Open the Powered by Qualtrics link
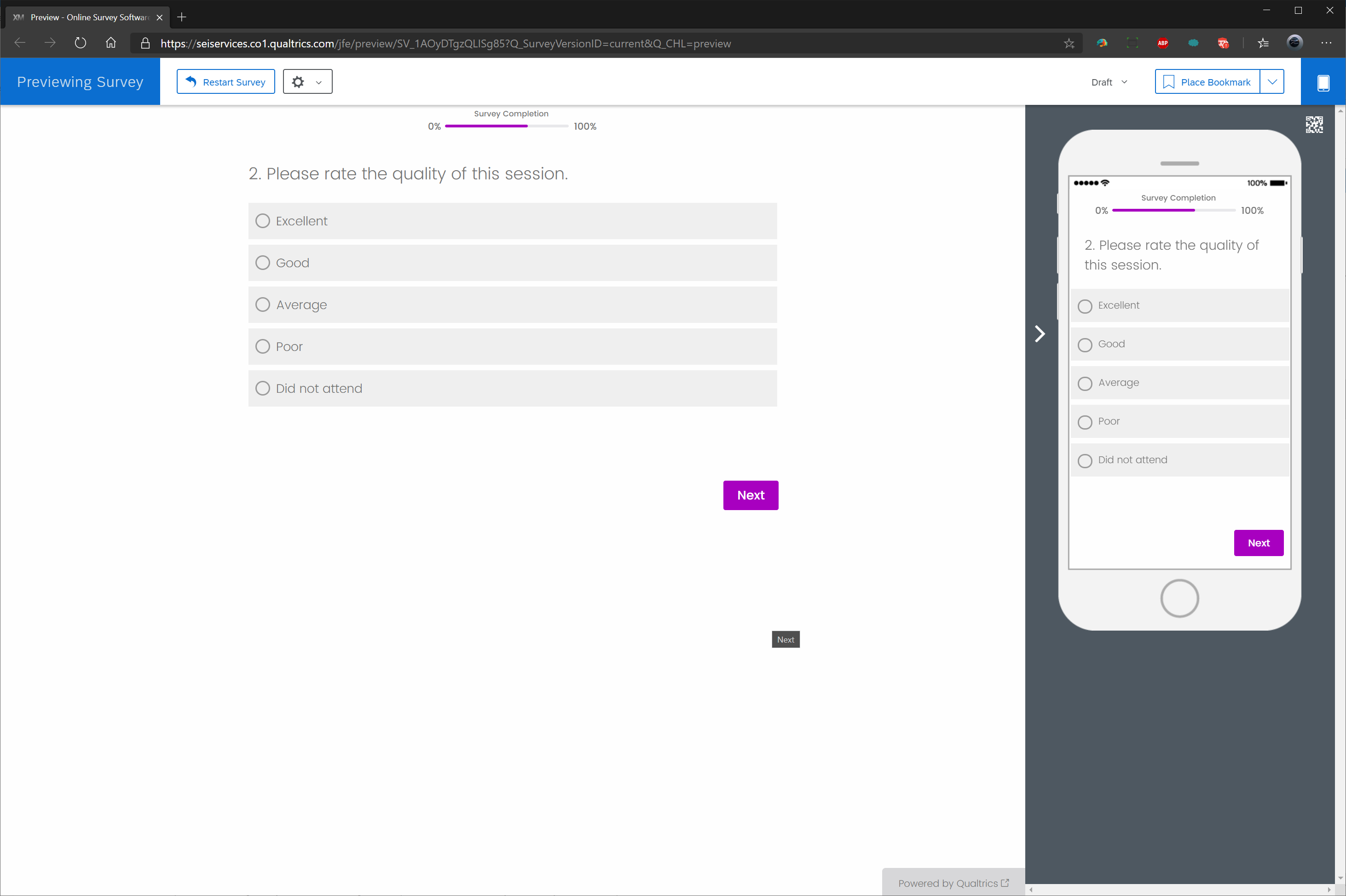Screen dimensions: 1346x896 [x=953, y=883]
